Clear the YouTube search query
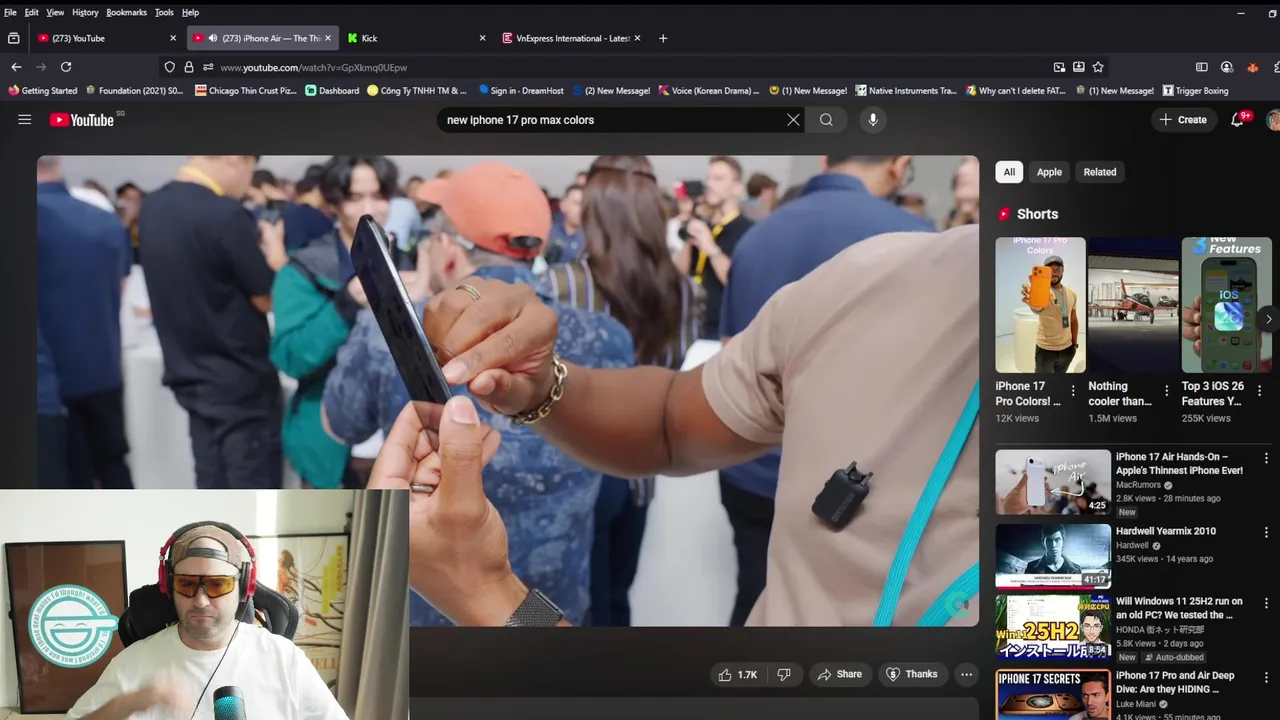This screenshot has width=1280, height=720. click(x=793, y=120)
